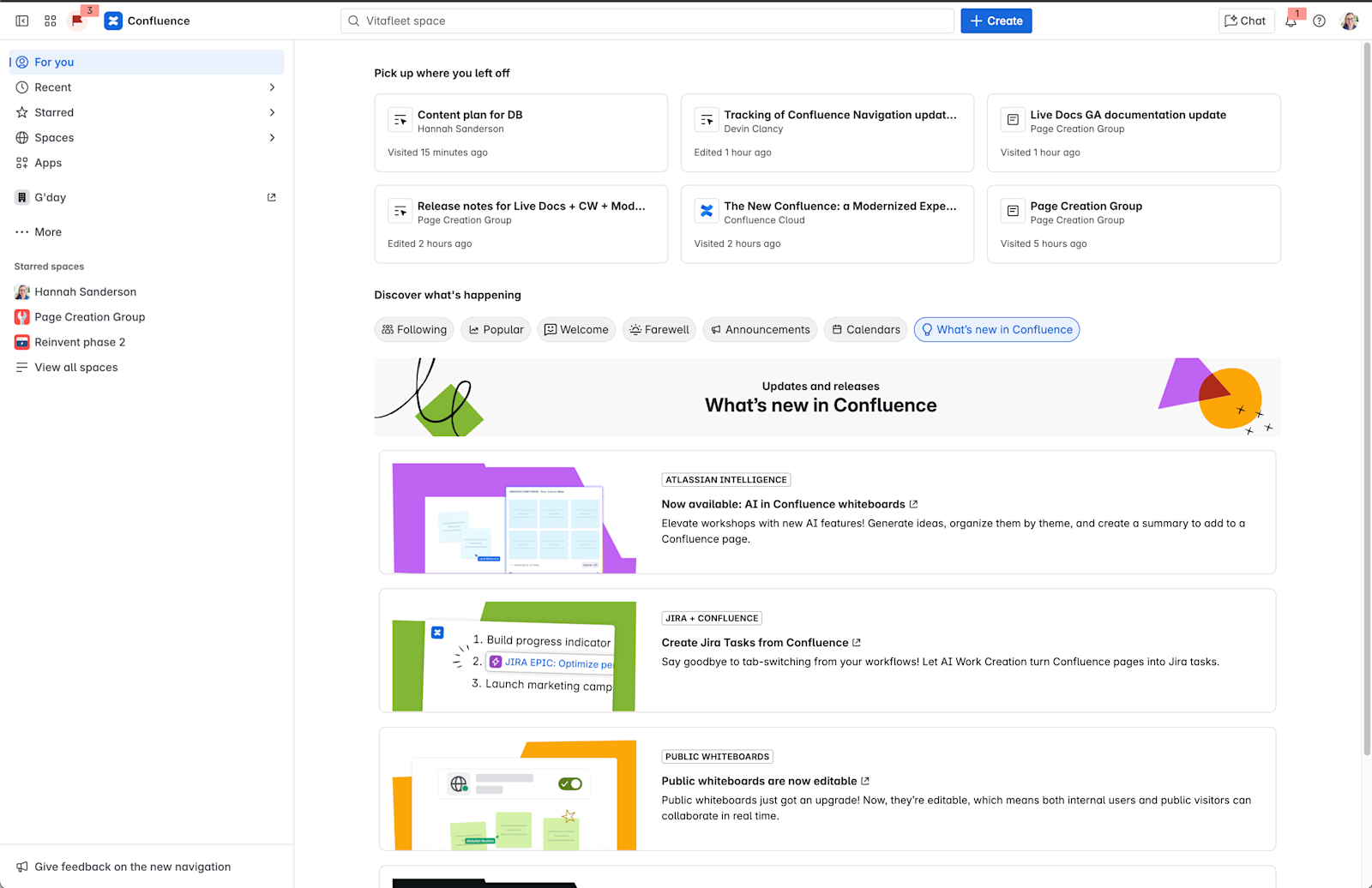Screen dimensions: 1372x888
Task: Click the Atlassian Intelligence tag label
Action: point(726,480)
